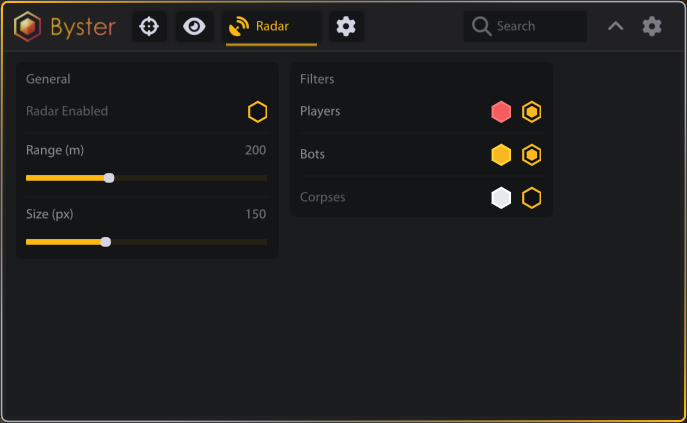Click the search magnifier icon
This screenshot has height=423, width=687.
coord(481,27)
